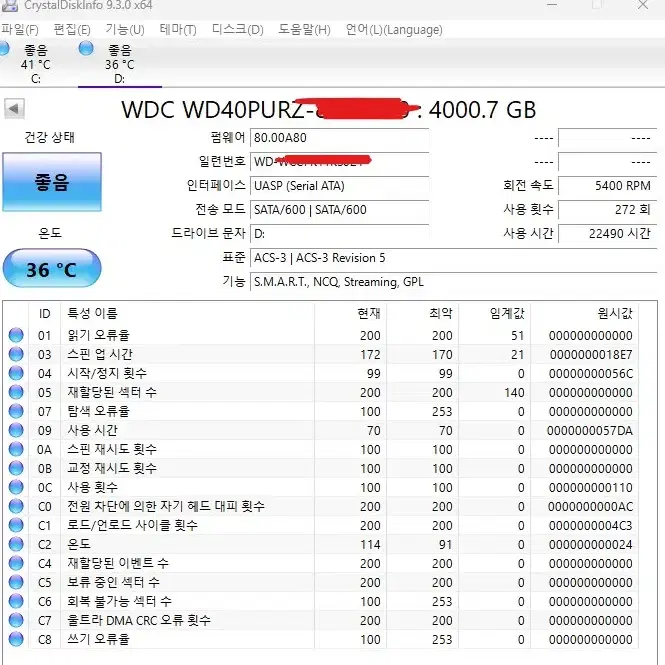Click the 임계값 column header
The width and height of the screenshot is (665, 665).
tap(495, 314)
